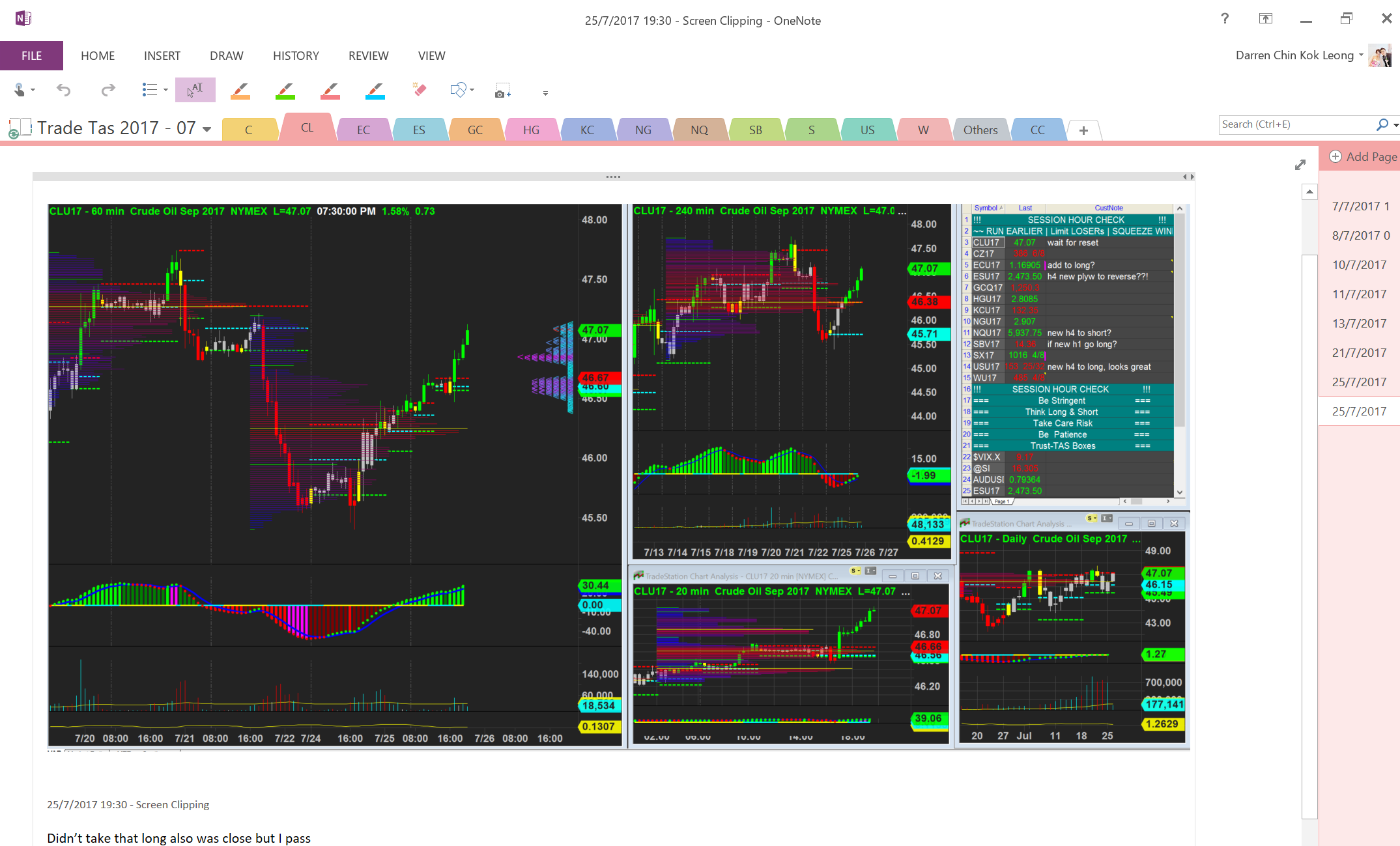Switch to the INSERT ribbon tab
This screenshot has width=1400, height=846.
pos(162,55)
